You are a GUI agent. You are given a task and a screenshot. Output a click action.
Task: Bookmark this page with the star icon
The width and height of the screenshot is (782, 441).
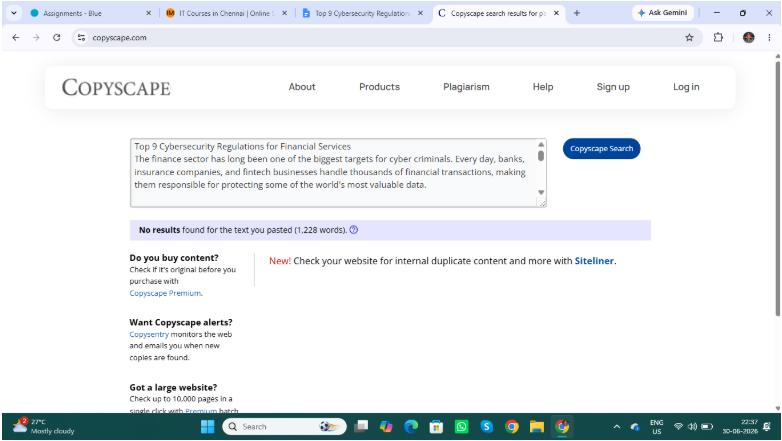click(x=689, y=37)
